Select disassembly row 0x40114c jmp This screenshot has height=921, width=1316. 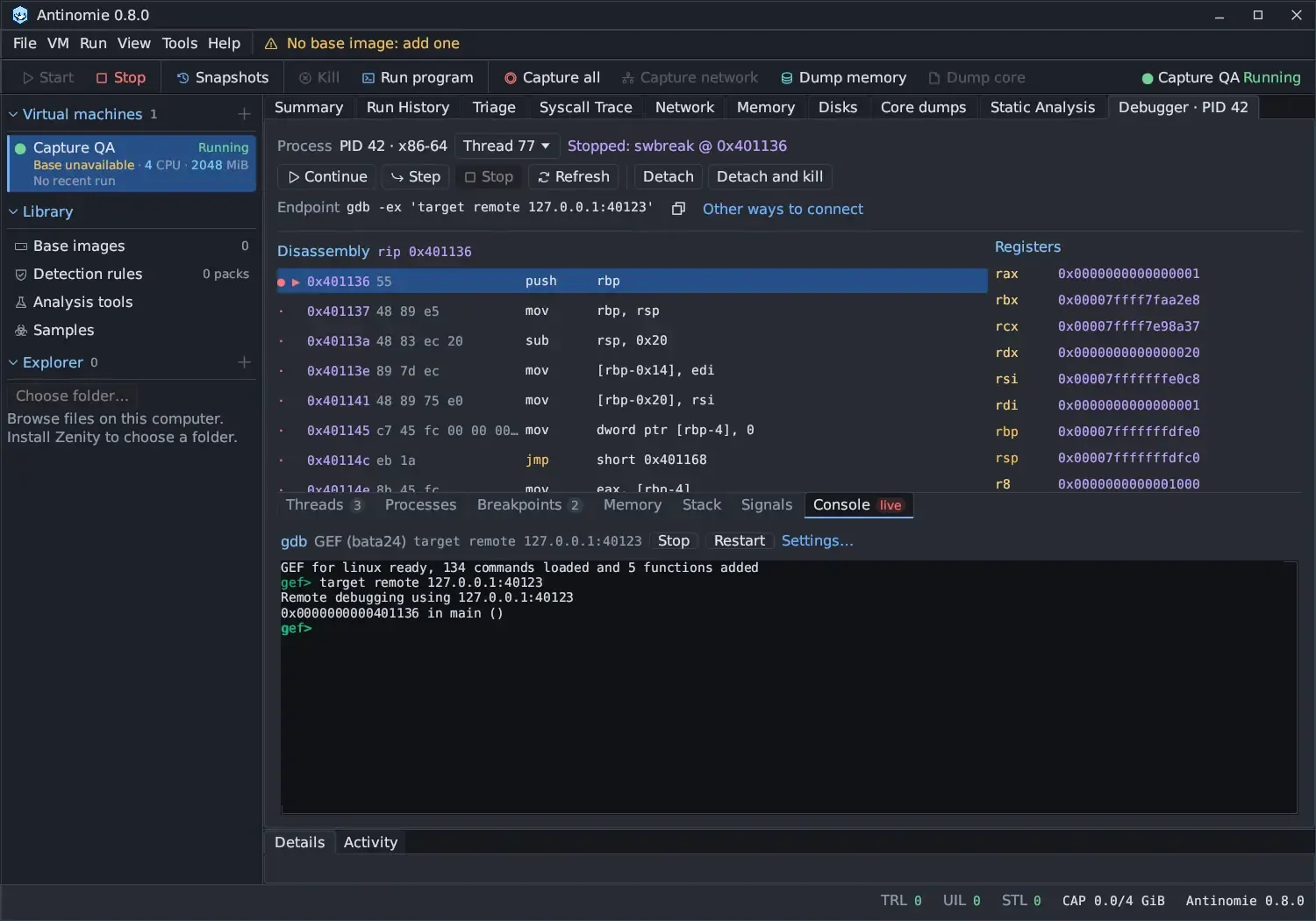(x=632, y=460)
